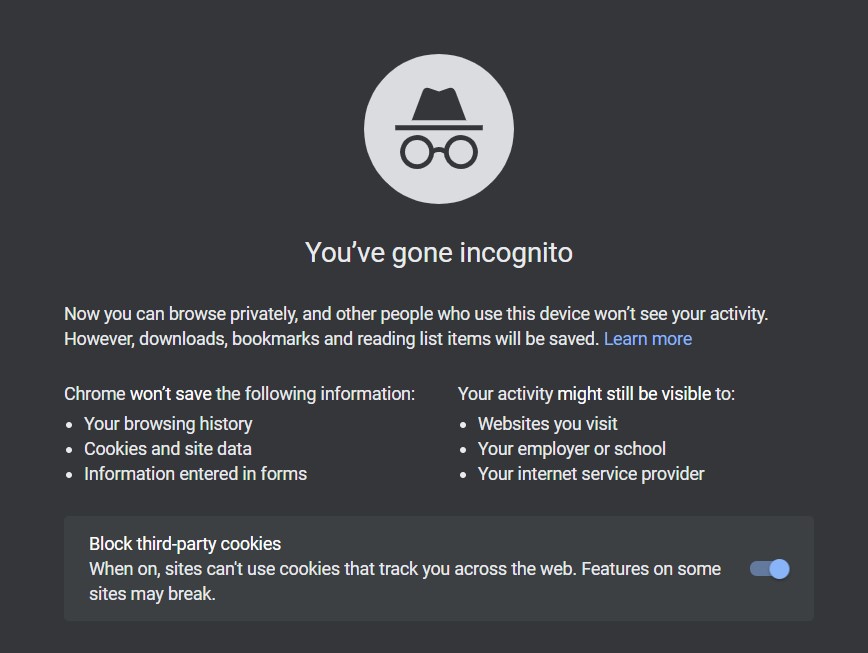Click the Your internet service provider item
Viewport: 868px width, 653px height.
pyautogui.click(x=591, y=474)
